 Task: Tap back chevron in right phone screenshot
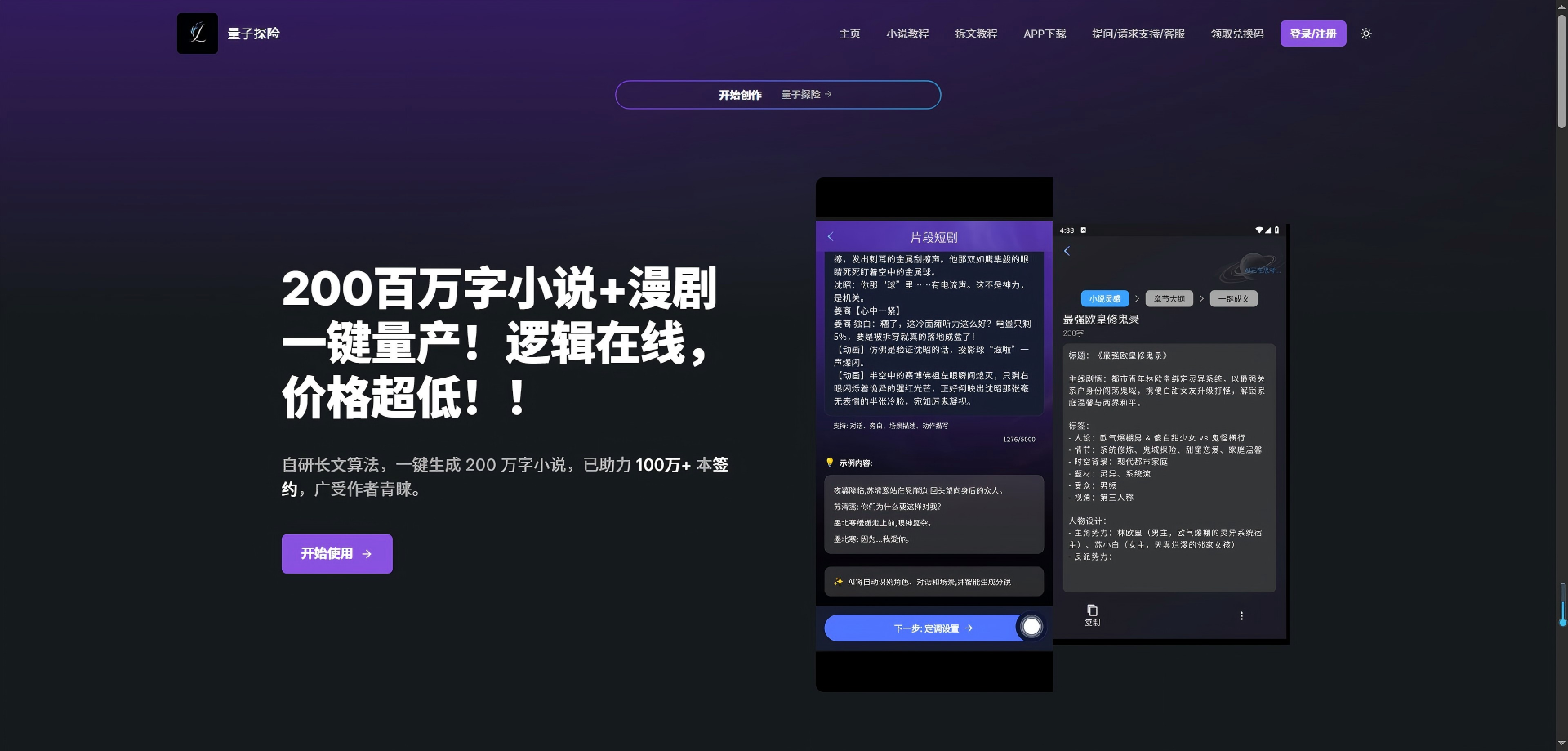click(1067, 251)
